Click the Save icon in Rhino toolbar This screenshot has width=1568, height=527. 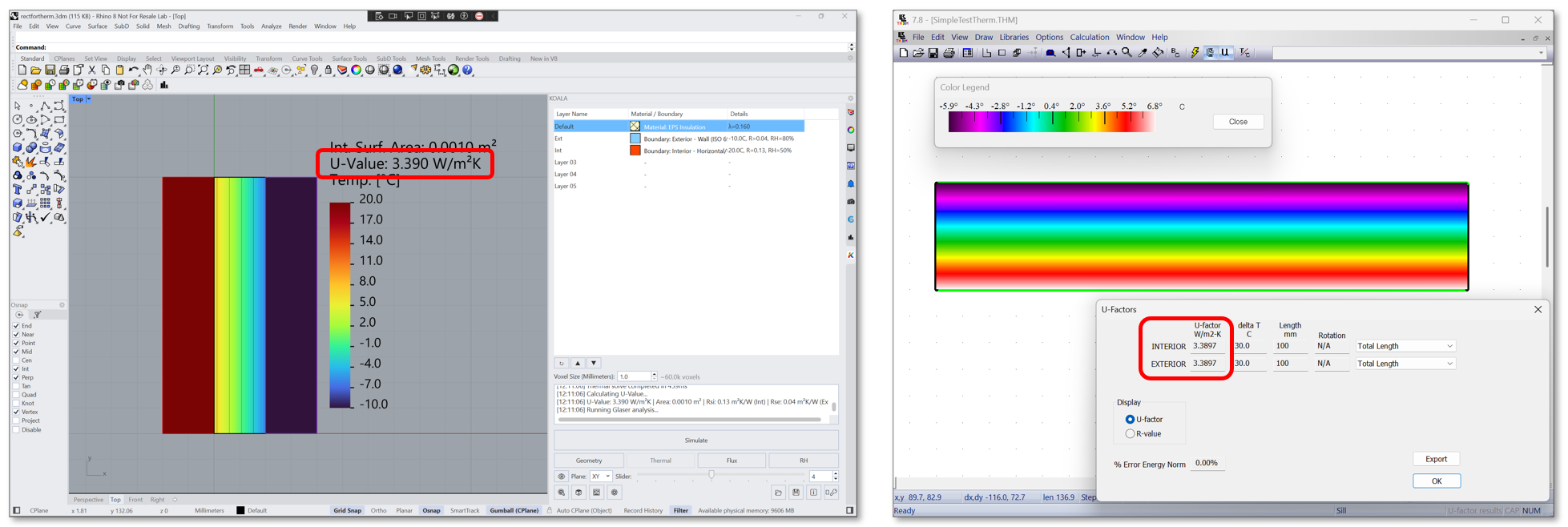click(x=50, y=70)
